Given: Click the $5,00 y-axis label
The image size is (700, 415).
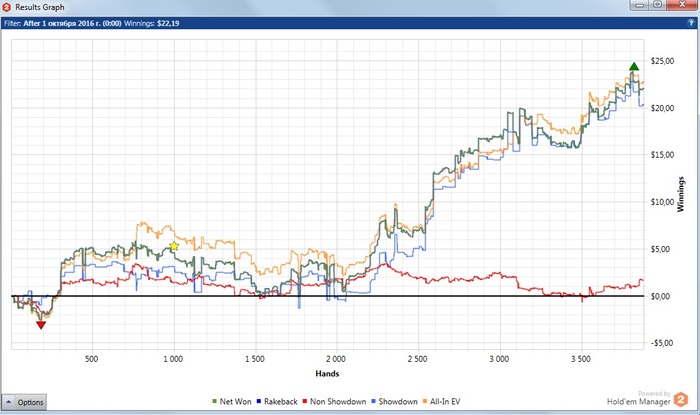Looking at the screenshot, I should click(661, 249).
